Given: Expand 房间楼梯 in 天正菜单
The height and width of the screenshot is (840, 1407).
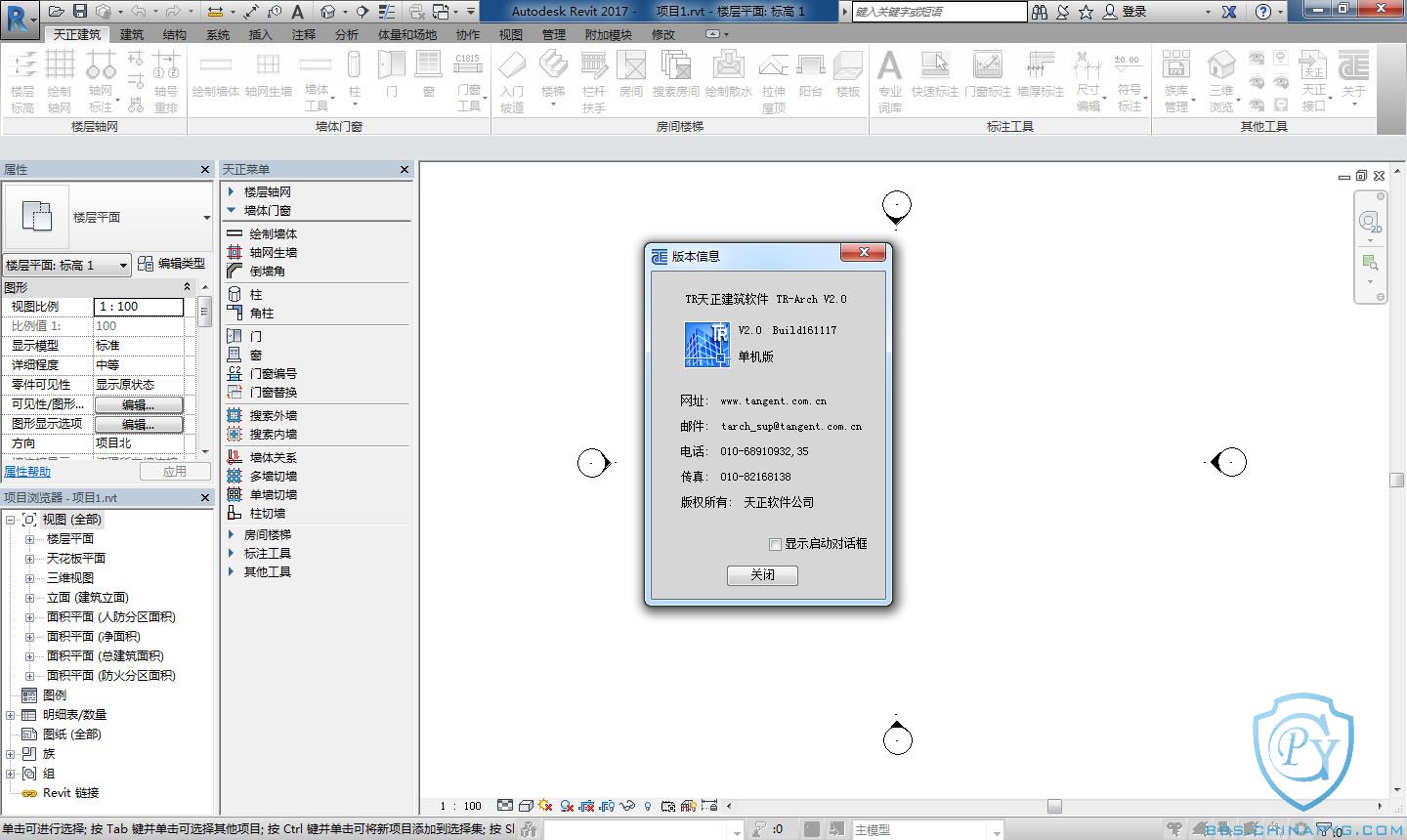Looking at the screenshot, I should click(232, 534).
